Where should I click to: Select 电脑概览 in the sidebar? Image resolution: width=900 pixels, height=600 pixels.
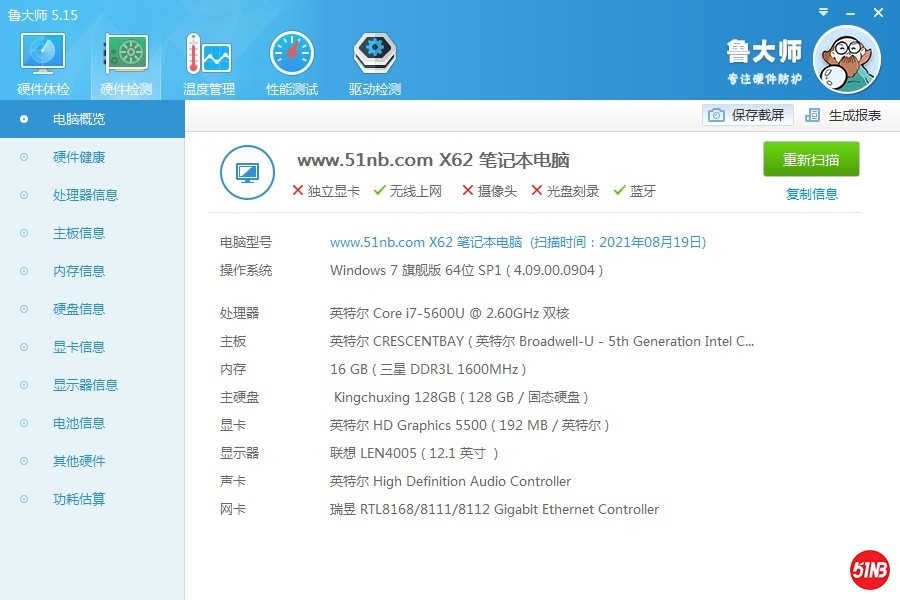tap(79, 119)
